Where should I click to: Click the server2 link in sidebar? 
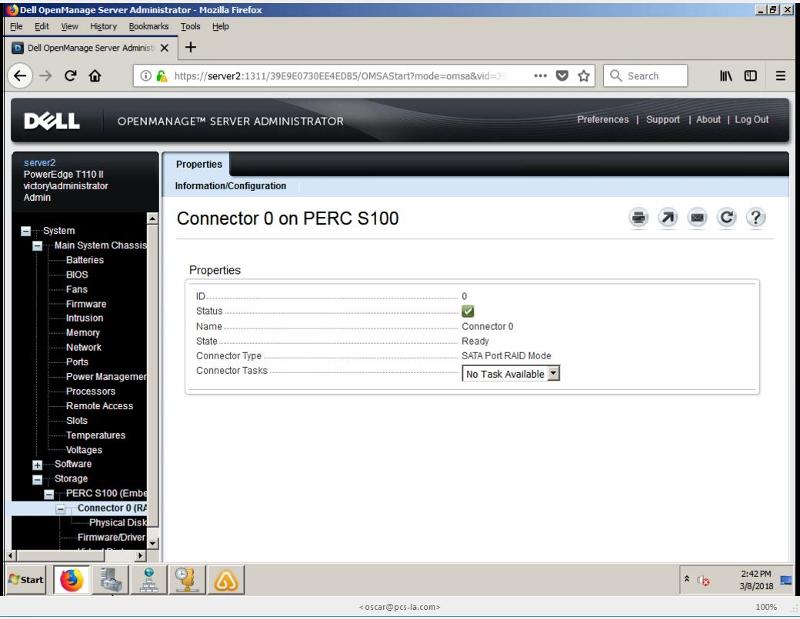coord(40,163)
